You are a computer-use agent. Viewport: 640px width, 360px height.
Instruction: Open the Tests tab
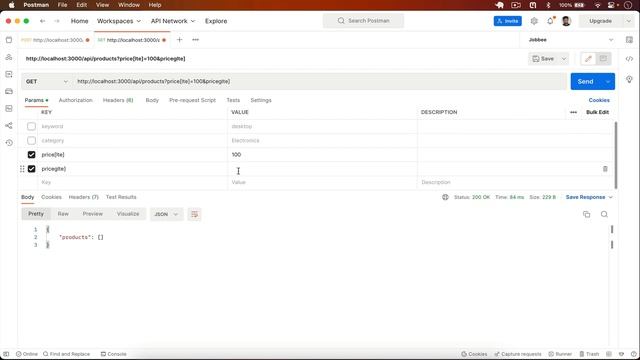click(x=233, y=100)
